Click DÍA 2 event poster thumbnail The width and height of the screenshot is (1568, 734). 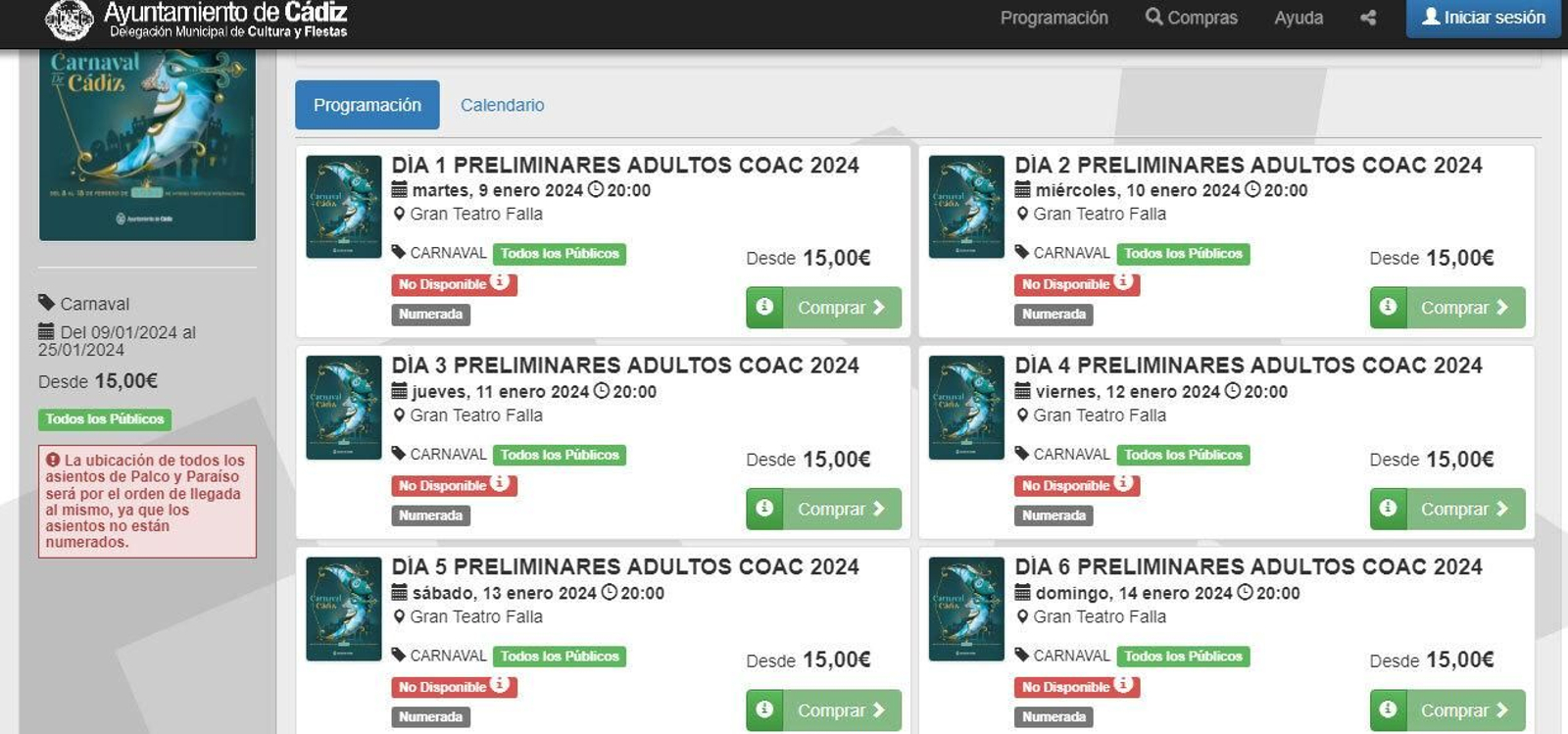pos(966,207)
